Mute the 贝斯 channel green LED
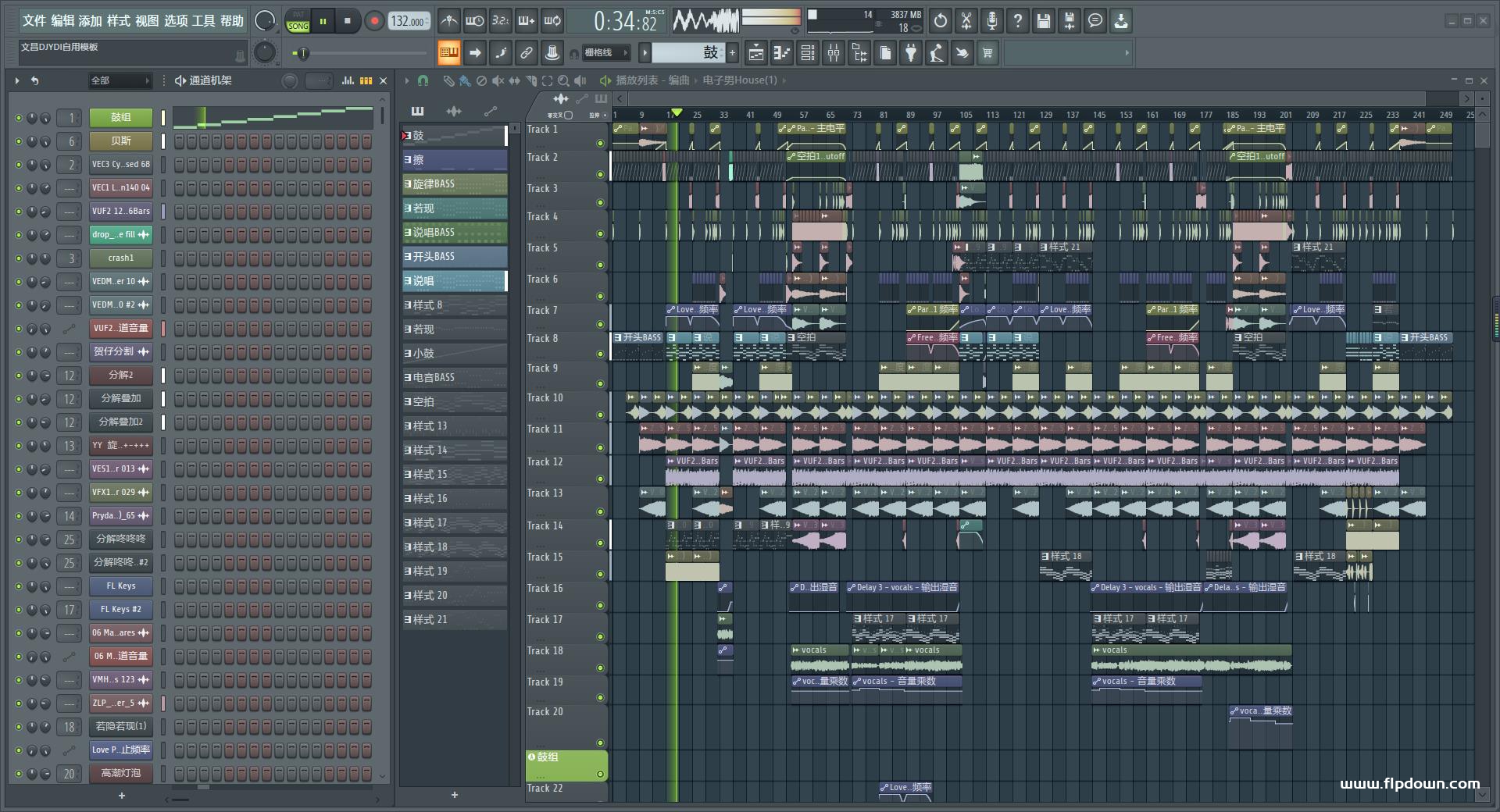This screenshot has width=1500, height=812. (19, 141)
